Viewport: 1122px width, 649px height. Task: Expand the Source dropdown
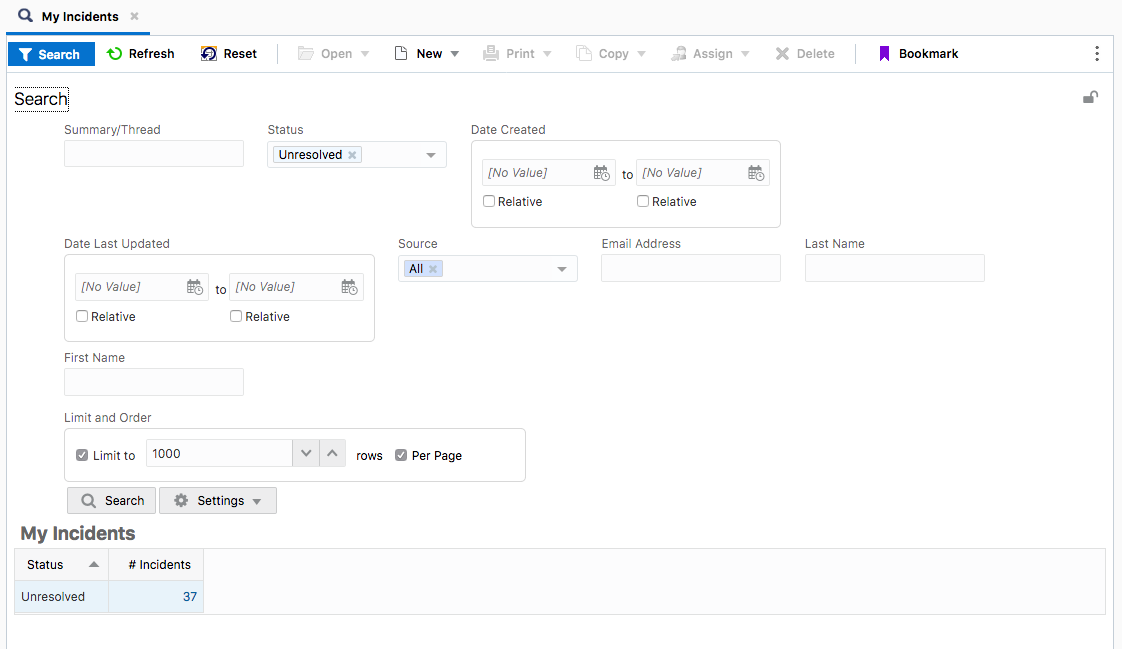click(x=562, y=269)
